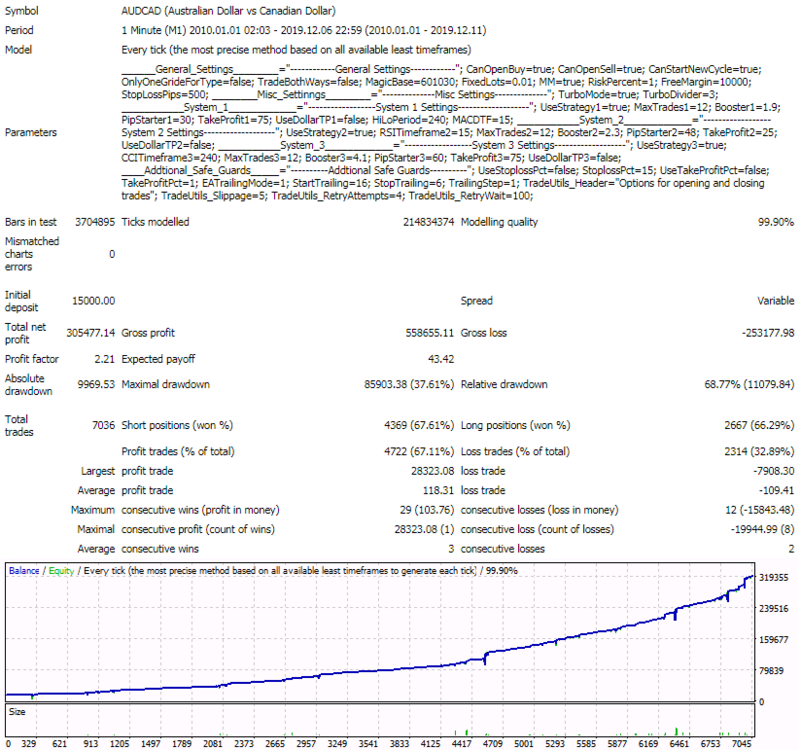This screenshot has width=801, height=750.
Task: Click the x-axis tick label '2081'
Action: (x=213, y=744)
